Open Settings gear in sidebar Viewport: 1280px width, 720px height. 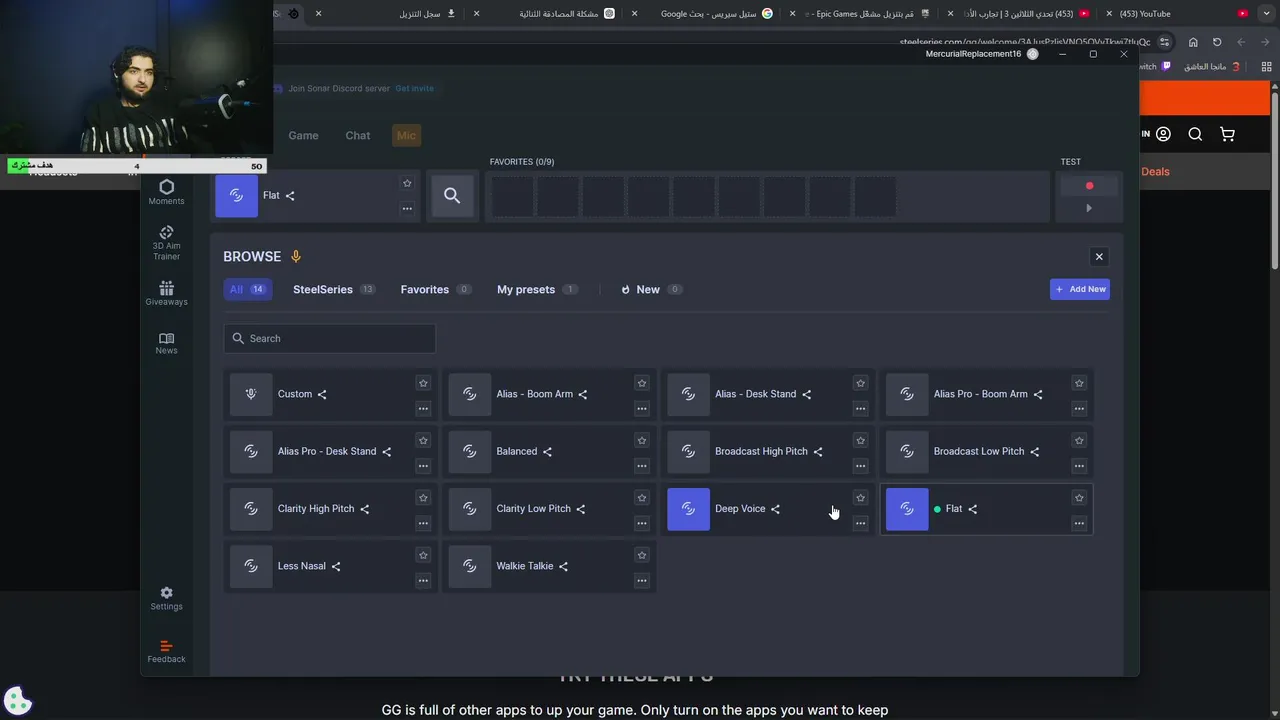[x=166, y=598]
